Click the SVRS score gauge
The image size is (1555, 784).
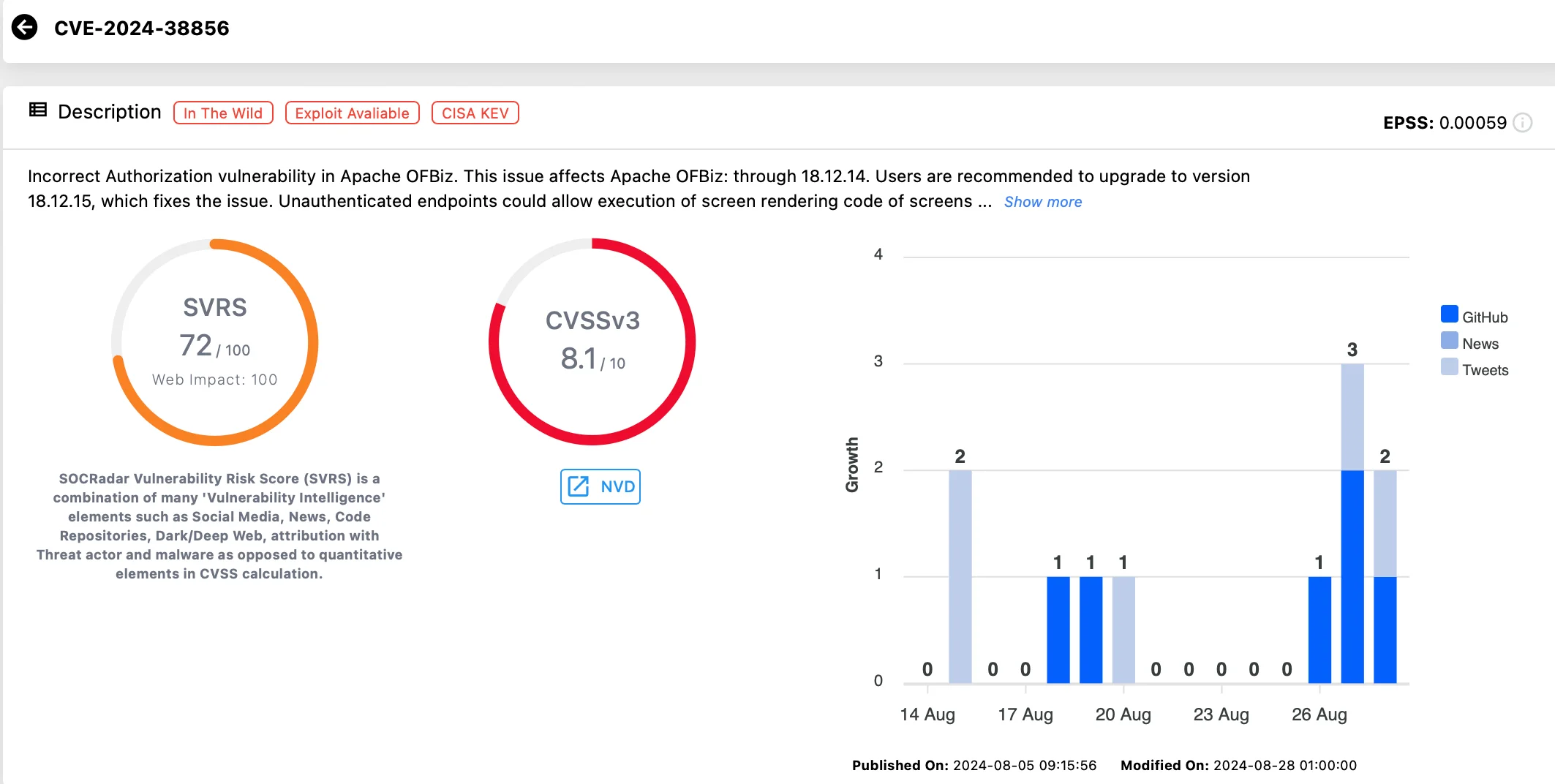pos(215,342)
